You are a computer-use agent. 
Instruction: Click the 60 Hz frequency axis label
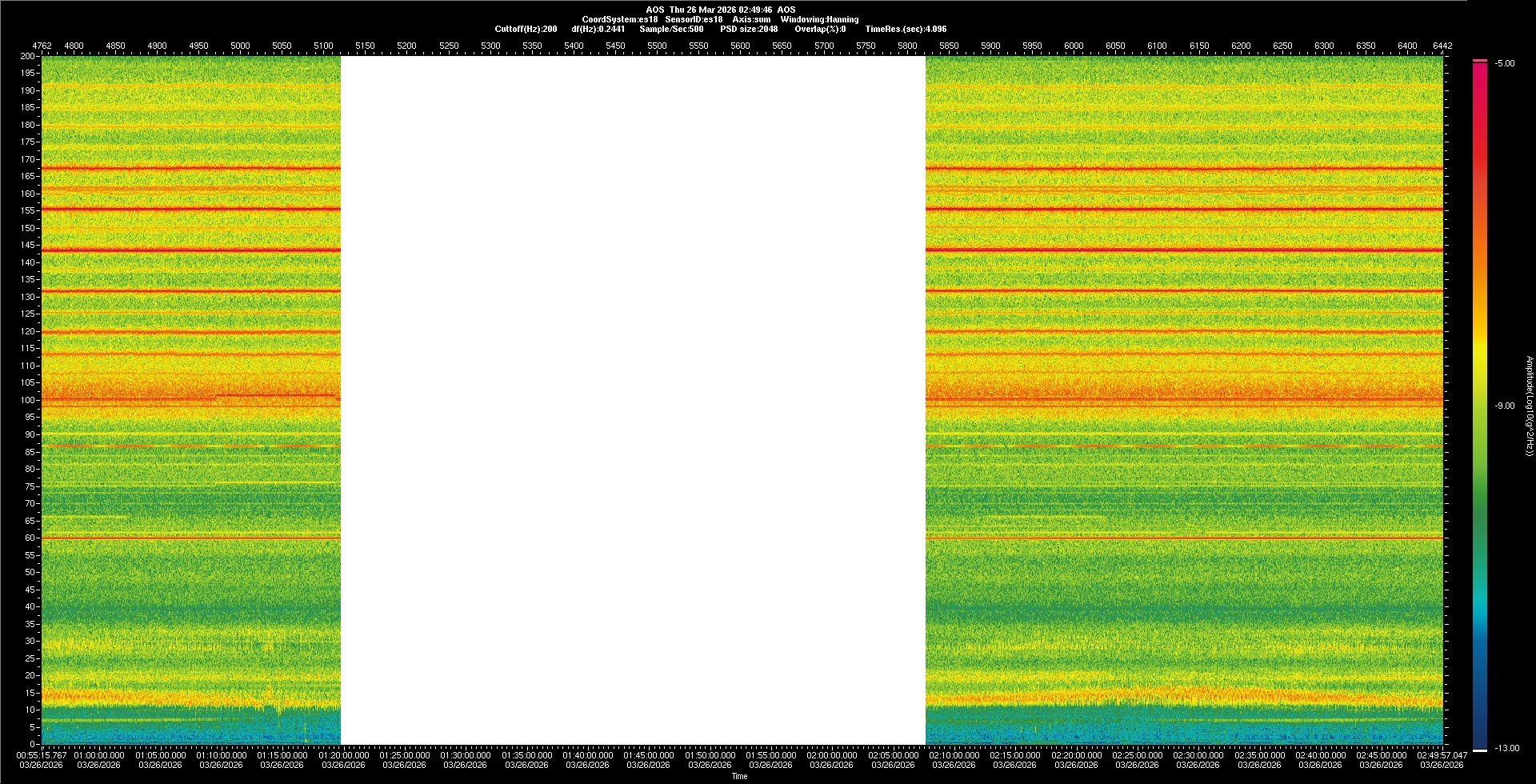(x=30, y=538)
